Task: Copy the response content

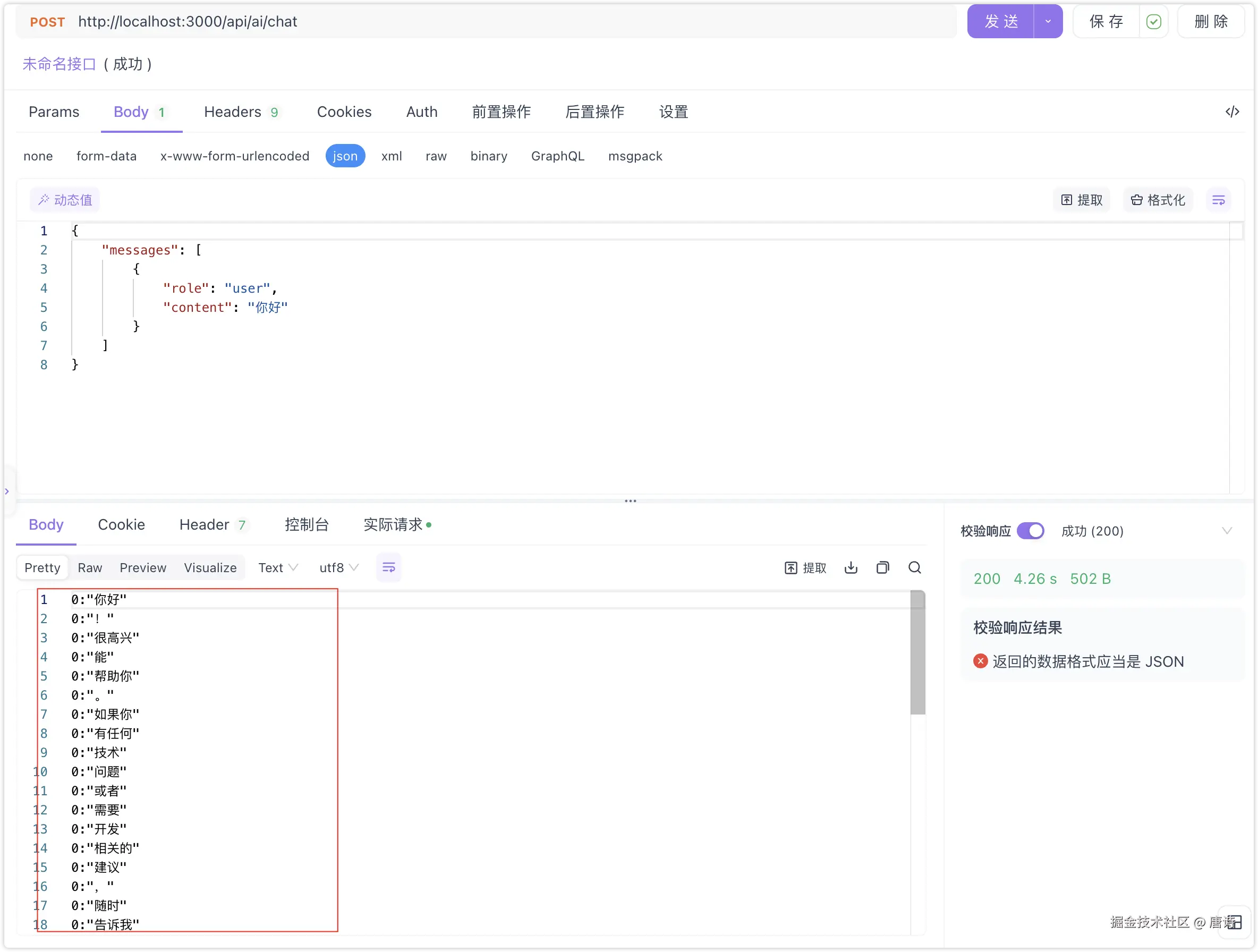Action: [x=882, y=567]
